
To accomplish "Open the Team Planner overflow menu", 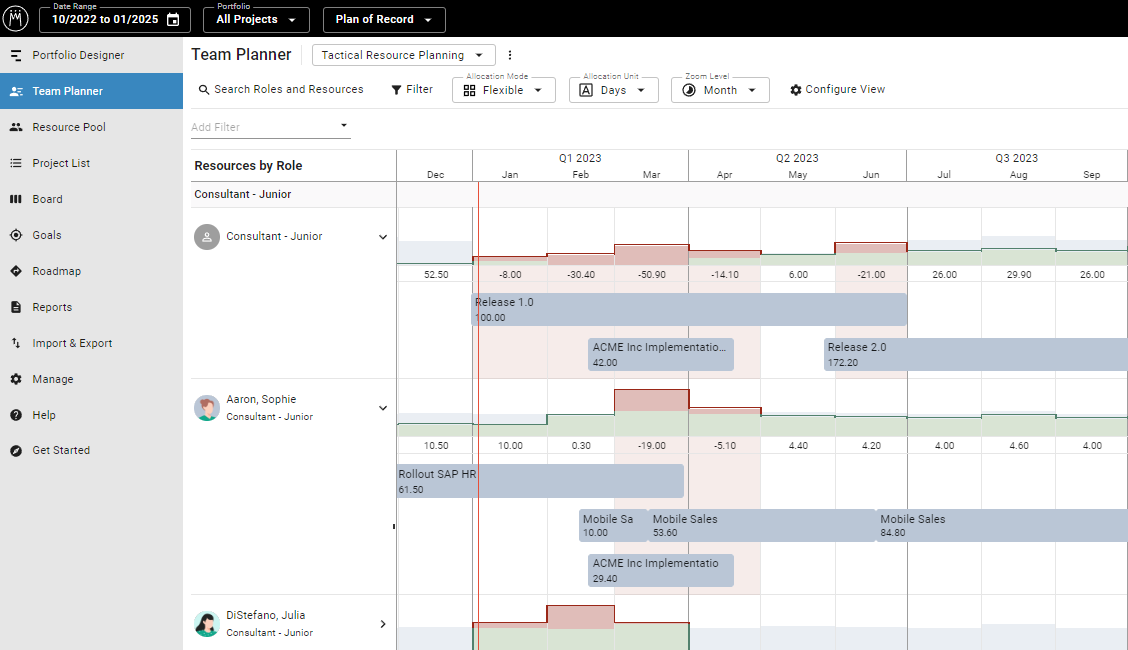I will pyautogui.click(x=510, y=55).
